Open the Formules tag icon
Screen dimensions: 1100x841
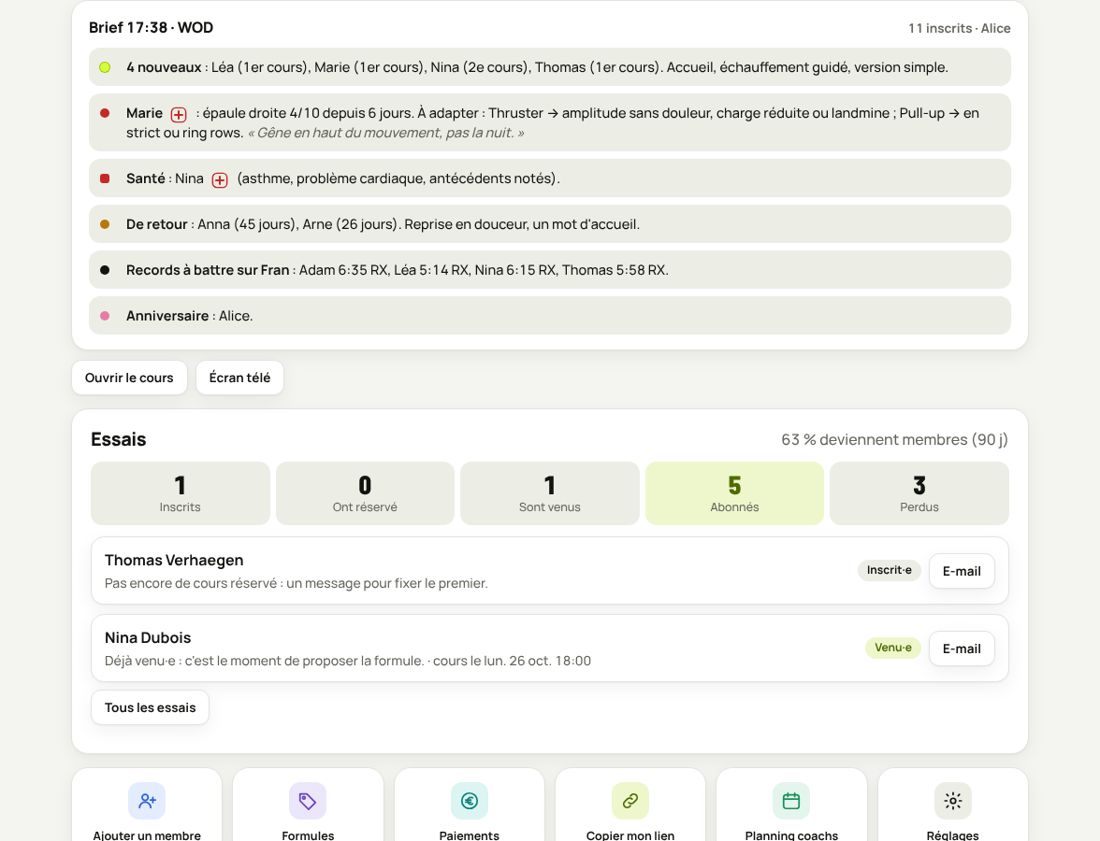pos(307,800)
